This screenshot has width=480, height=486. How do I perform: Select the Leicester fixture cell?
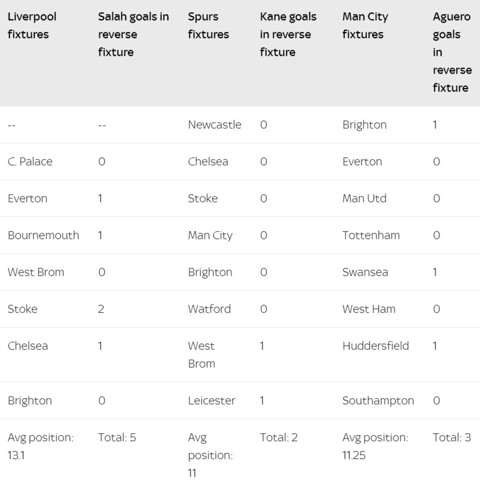(211, 400)
